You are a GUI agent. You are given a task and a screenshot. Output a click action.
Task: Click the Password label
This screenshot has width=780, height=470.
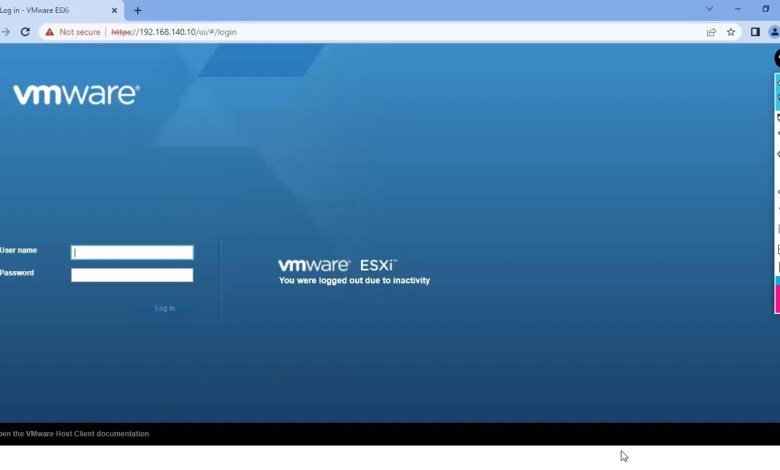pyautogui.click(x=17, y=273)
